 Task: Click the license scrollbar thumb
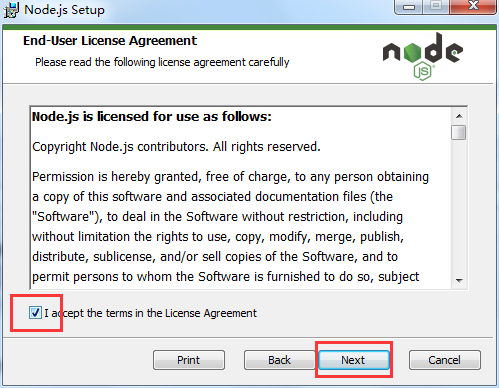tap(459, 132)
